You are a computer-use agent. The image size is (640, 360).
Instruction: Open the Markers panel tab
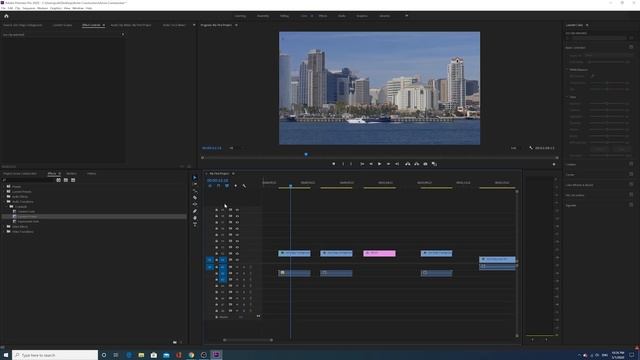point(71,173)
